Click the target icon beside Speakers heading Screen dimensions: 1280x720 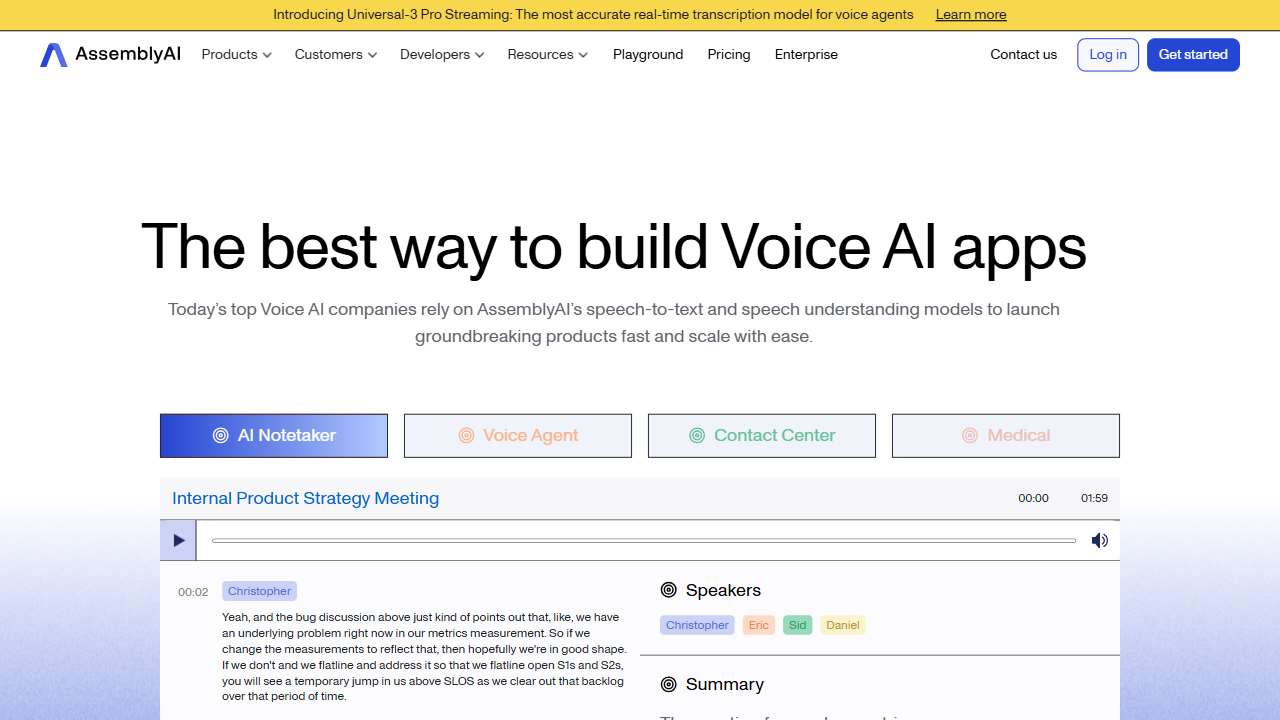(669, 590)
